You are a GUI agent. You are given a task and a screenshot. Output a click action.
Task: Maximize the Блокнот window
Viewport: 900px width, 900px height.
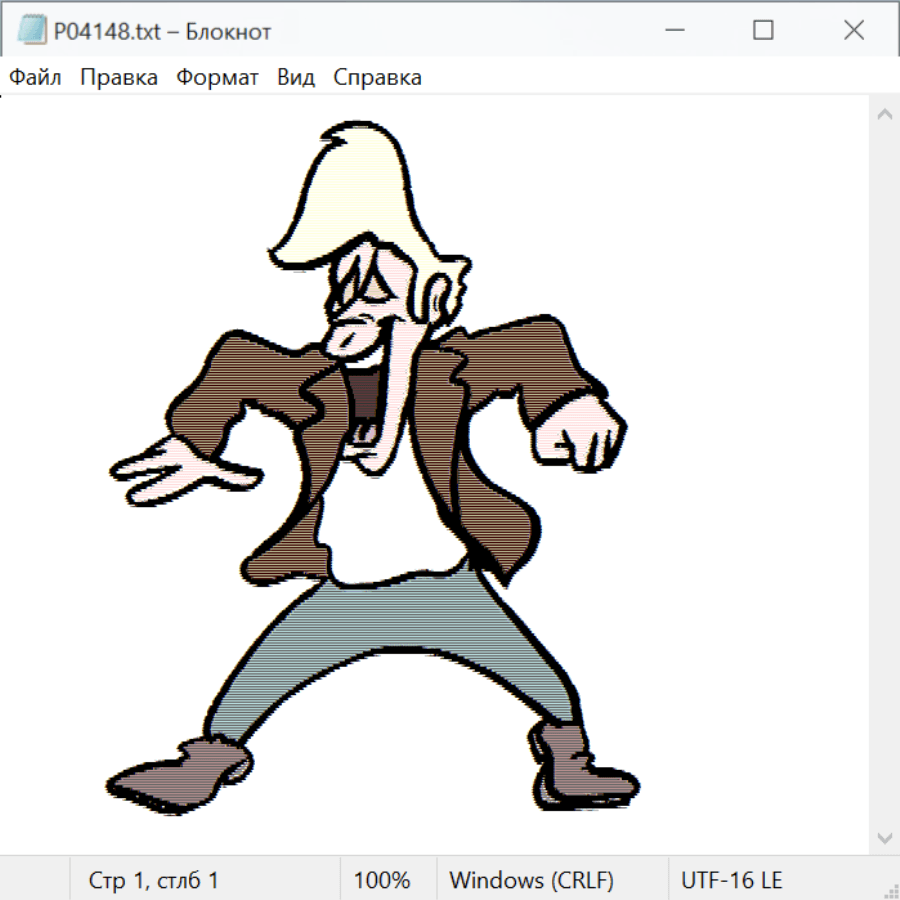(763, 31)
